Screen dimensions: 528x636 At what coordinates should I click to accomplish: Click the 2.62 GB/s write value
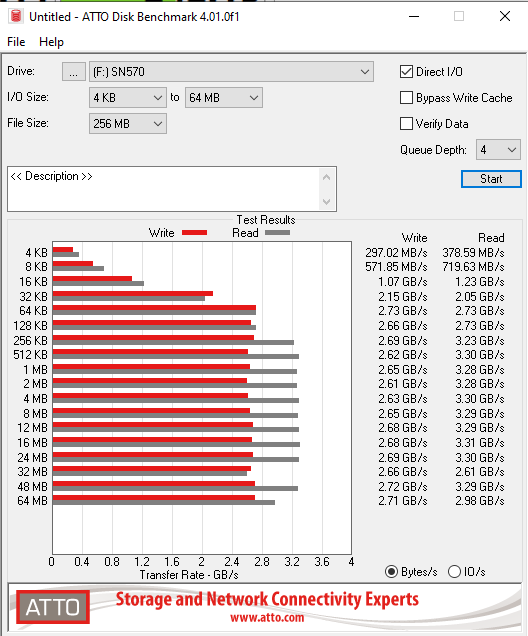(x=403, y=355)
